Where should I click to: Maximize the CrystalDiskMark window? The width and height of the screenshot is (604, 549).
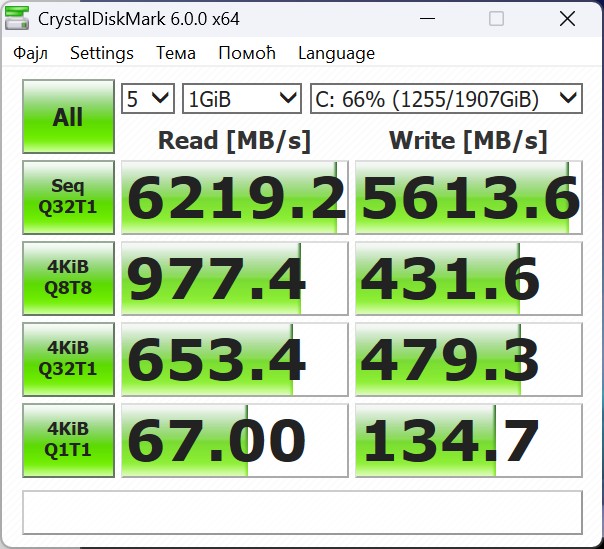pyautogui.click(x=496, y=18)
